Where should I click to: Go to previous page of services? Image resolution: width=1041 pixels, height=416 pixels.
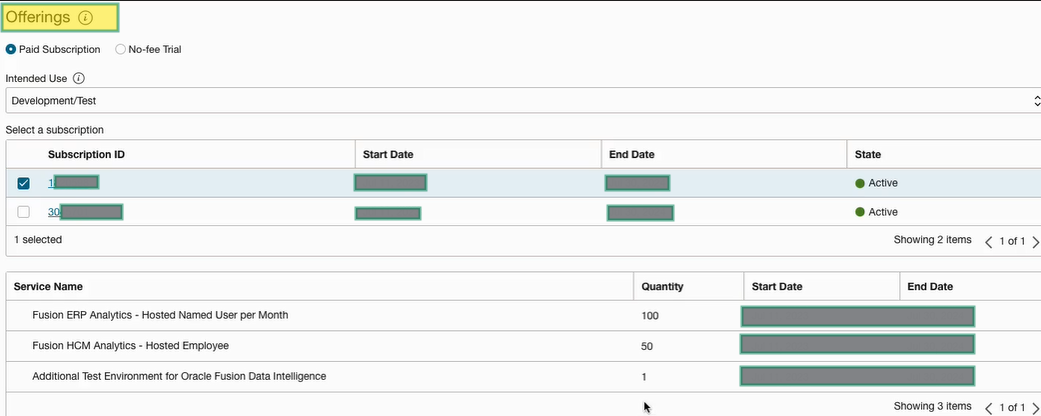(989, 407)
